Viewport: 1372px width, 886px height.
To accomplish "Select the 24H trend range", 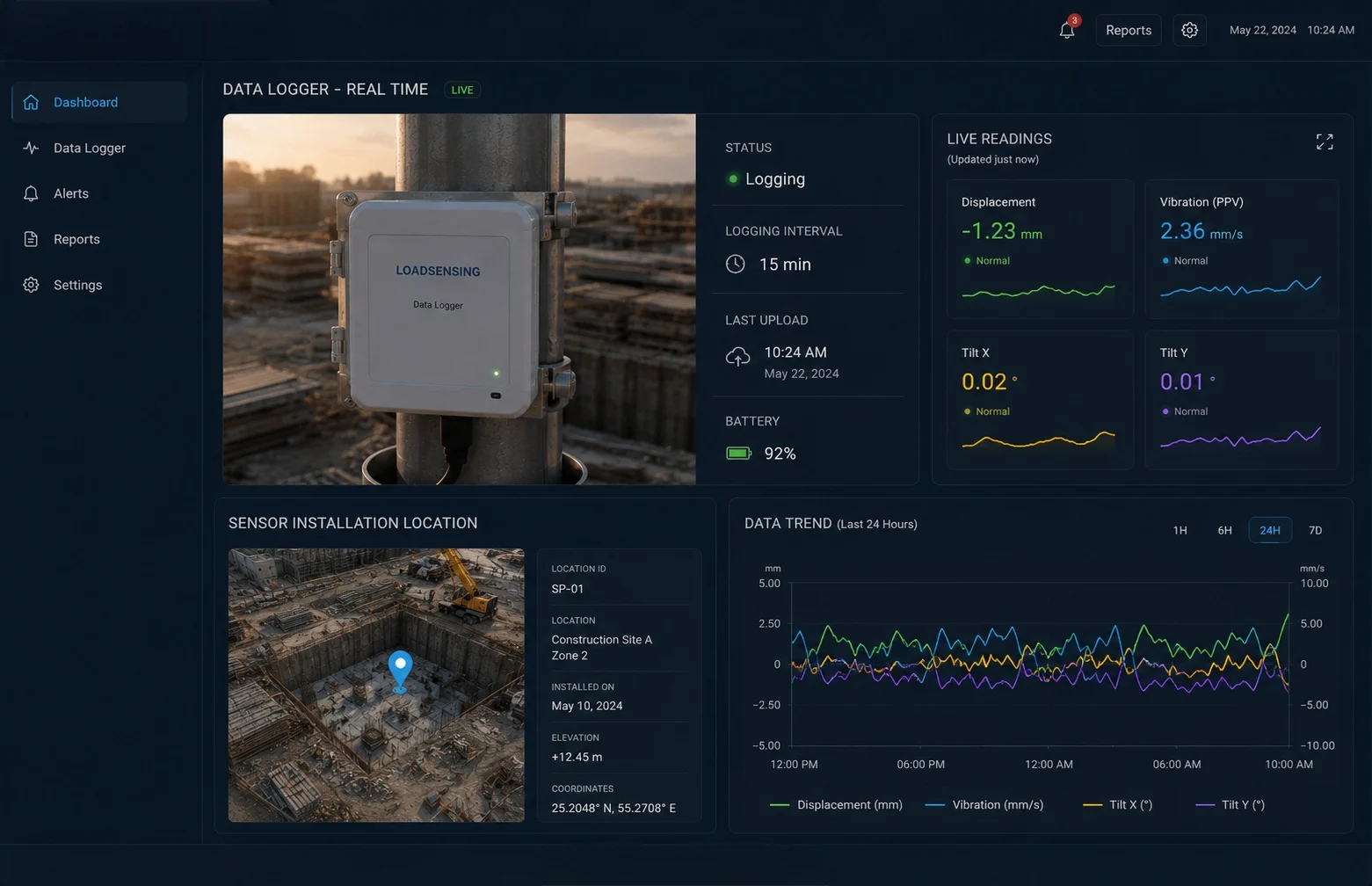I will [1270, 530].
